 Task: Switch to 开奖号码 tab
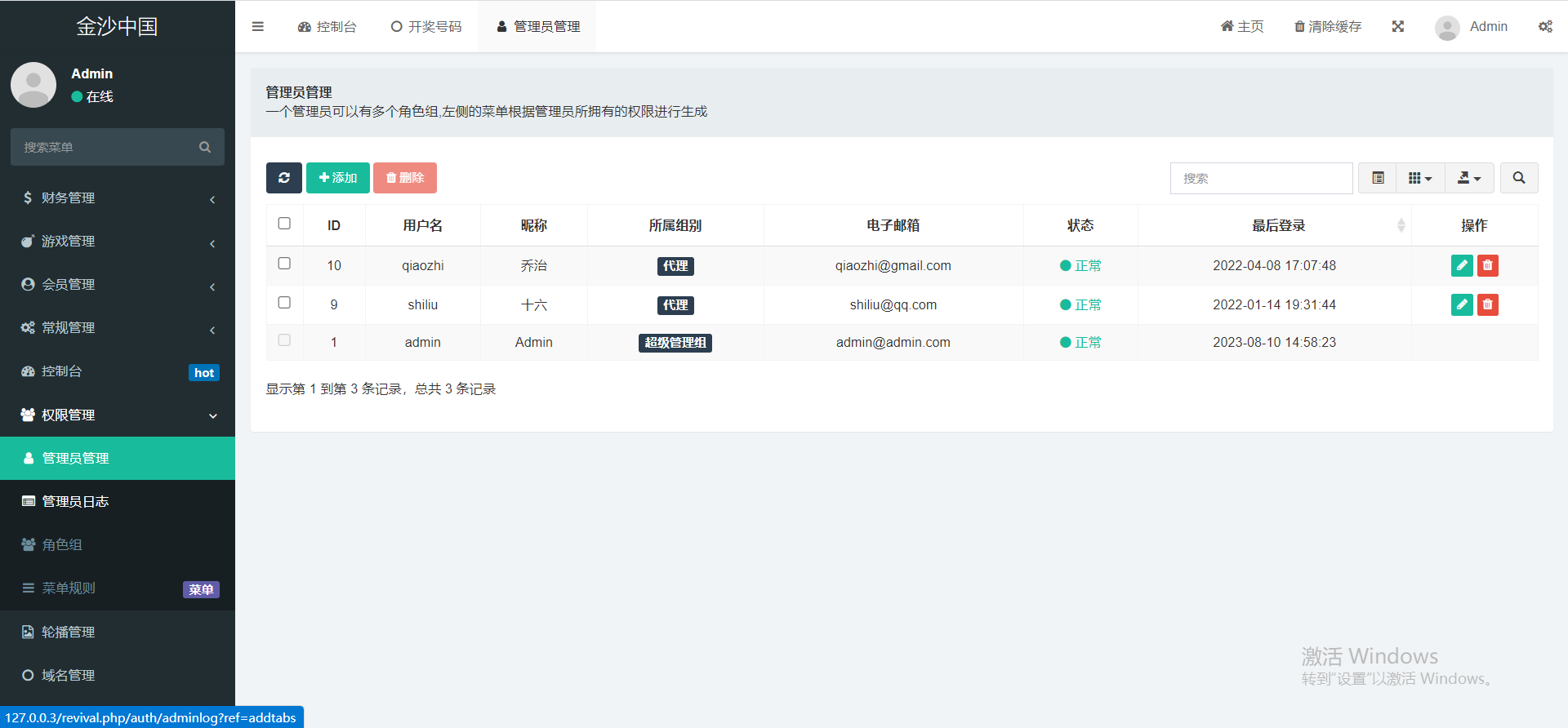426,26
